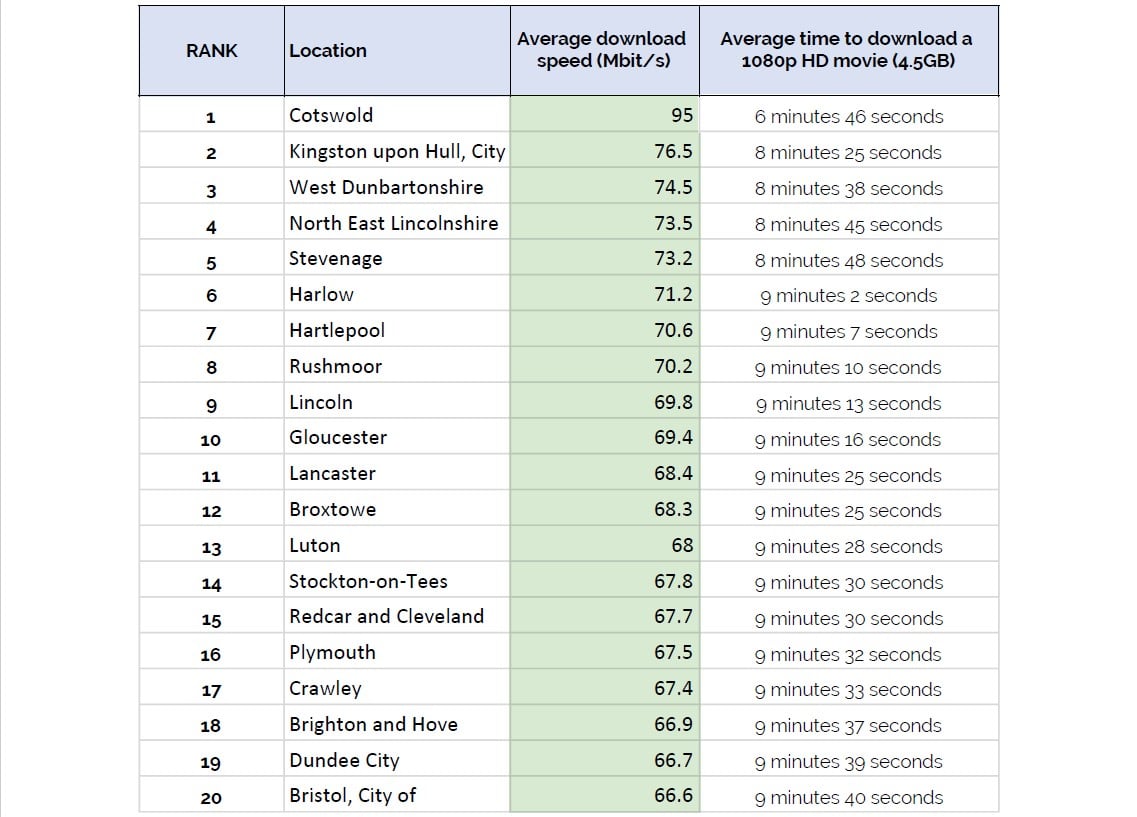
Task: Select the average time to download header
Action: point(846,50)
